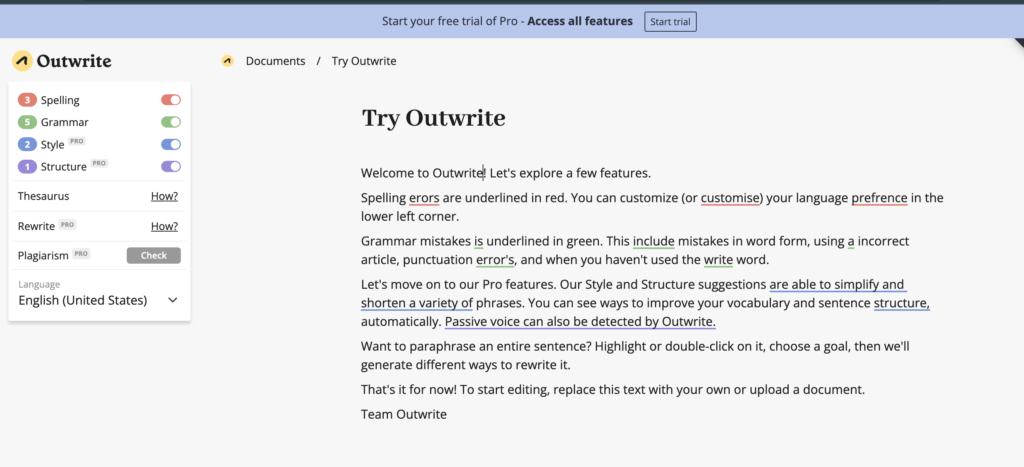Click the Plagiarism label in the sidebar
Image resolution: width=1024 pixels, height=467 pixels.
(43, 255)
